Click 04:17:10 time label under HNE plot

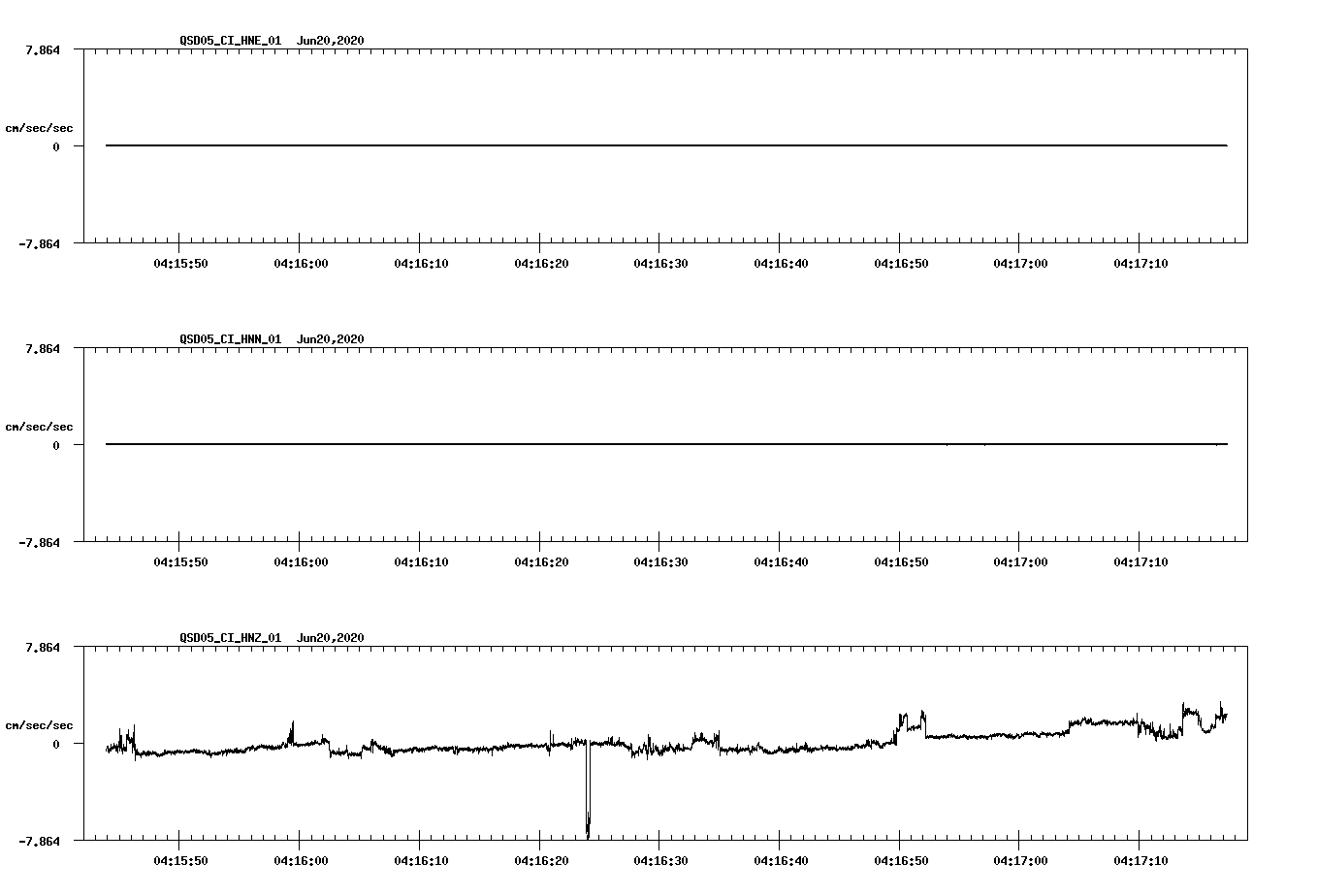point(1140,263)
